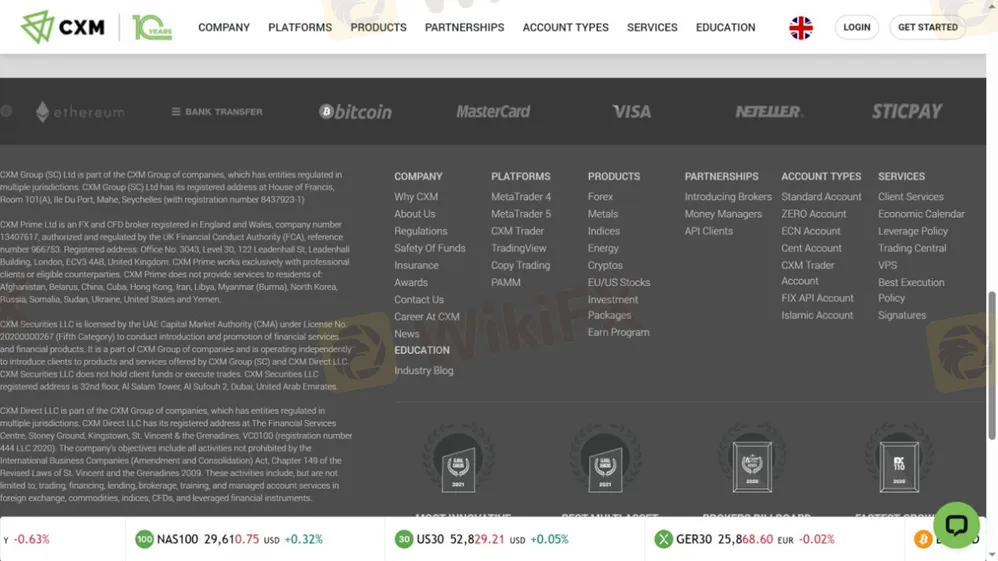Open the MetaTrader 4 link
The image size is (998, 561).
point(521,197)
